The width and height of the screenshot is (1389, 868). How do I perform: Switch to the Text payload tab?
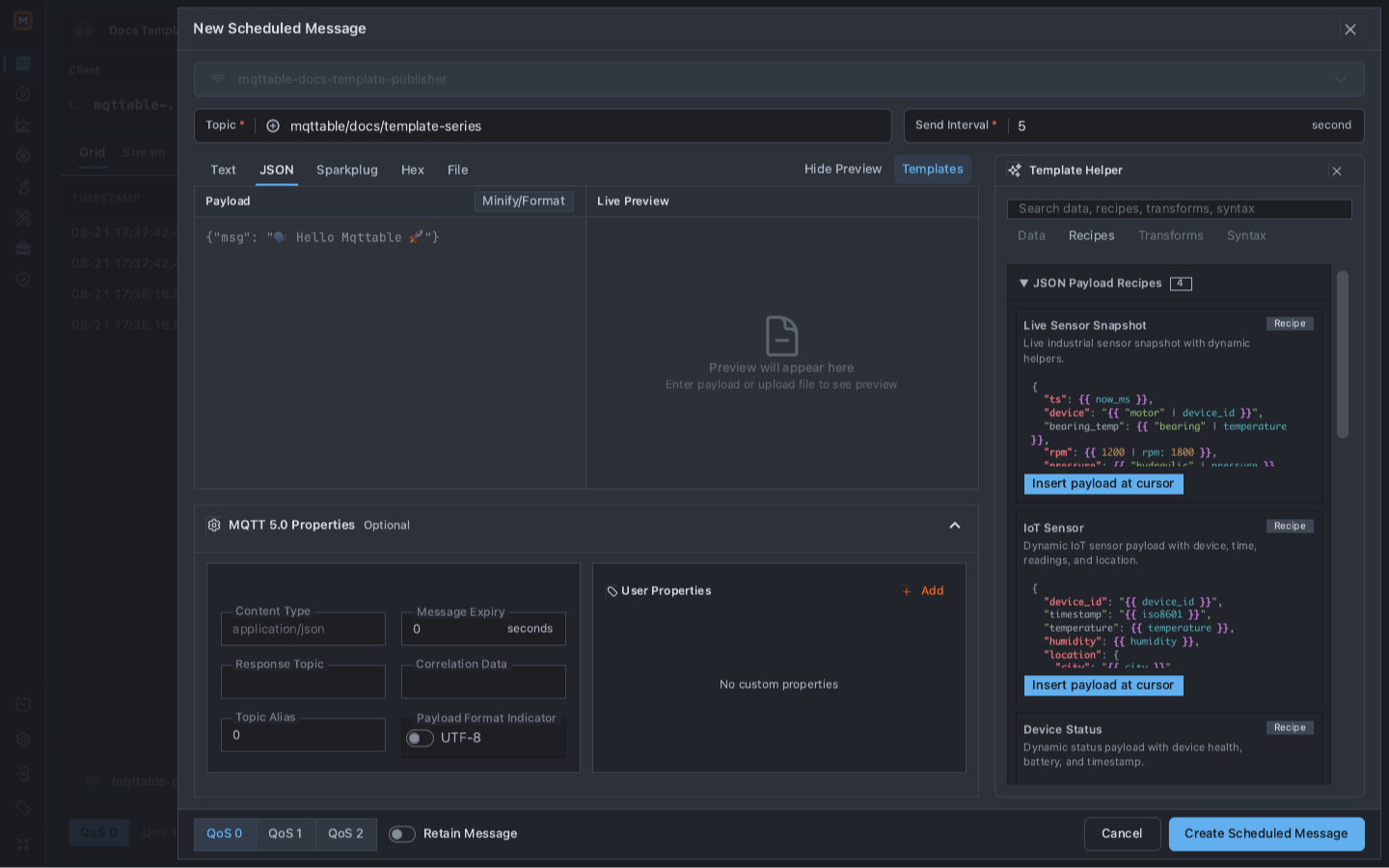(223, 171)
